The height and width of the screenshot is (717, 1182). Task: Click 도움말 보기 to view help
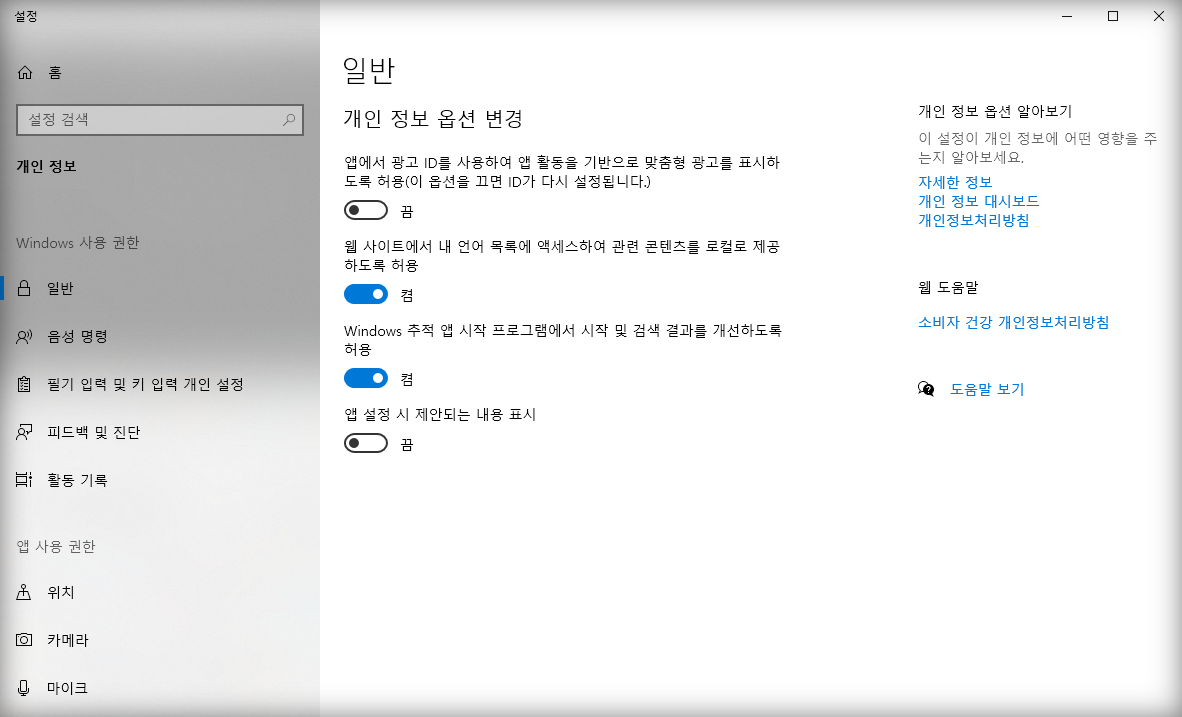[x=985, y=389]
